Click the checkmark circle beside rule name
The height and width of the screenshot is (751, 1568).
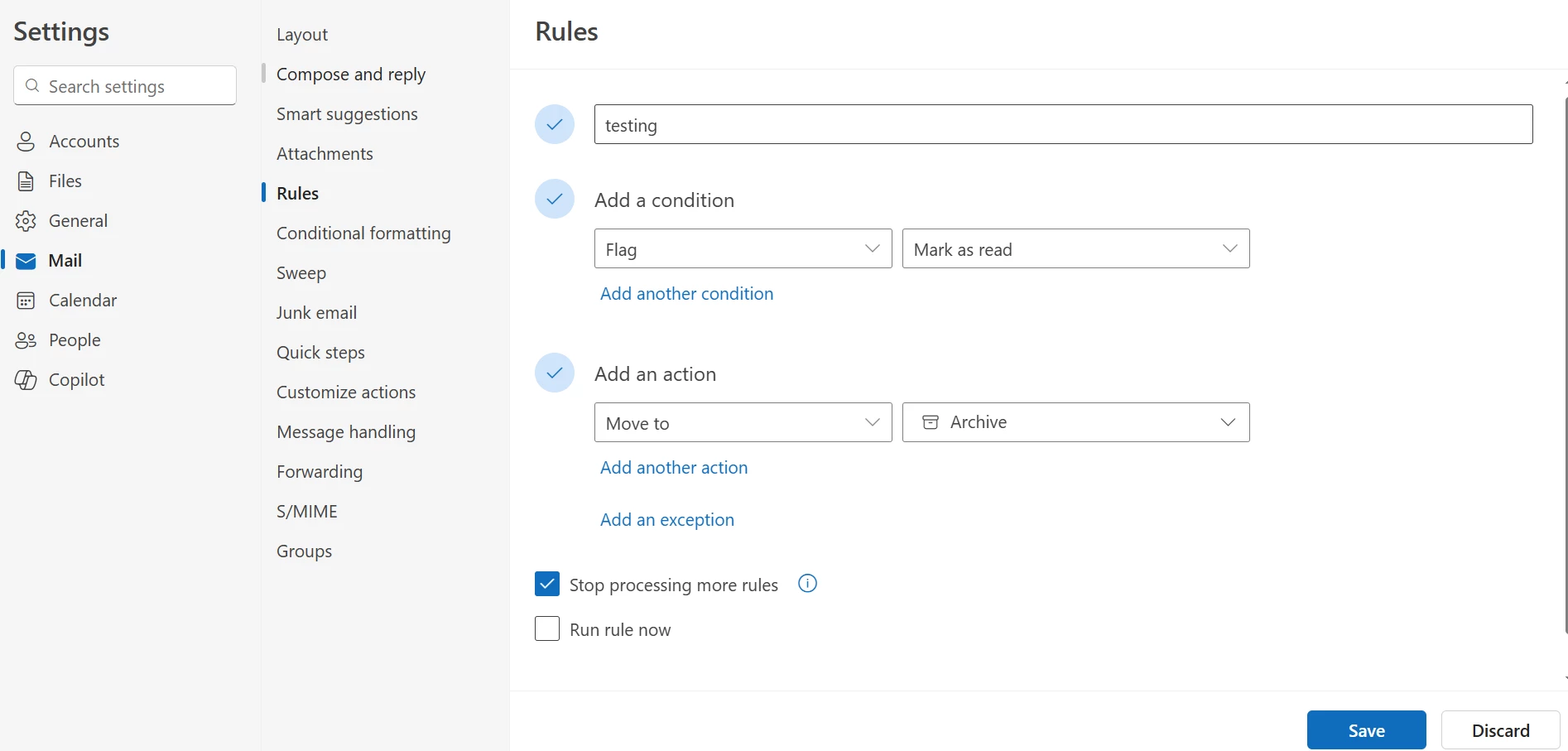(x=555, y=124)
